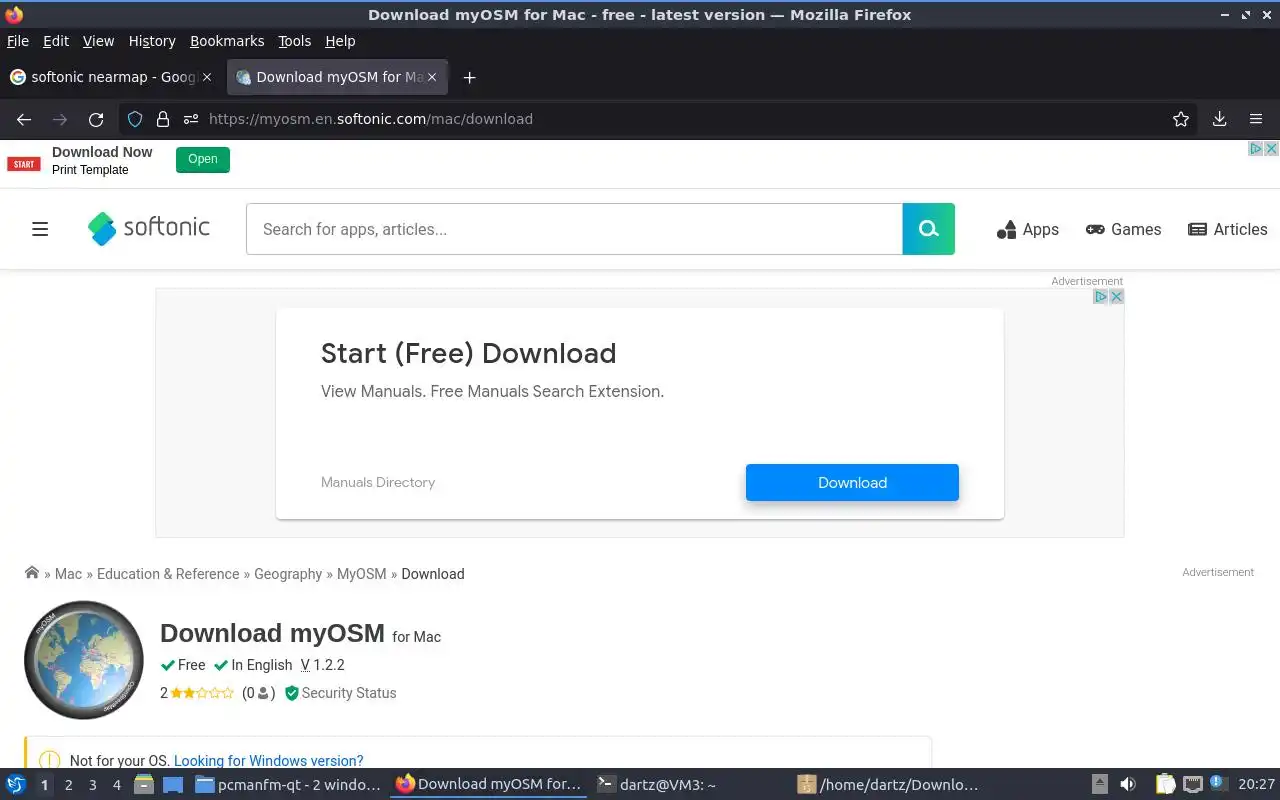Image resolution: width=1280 pixels, height=800 pixels.
Task: Go back to the previous page
Action: tap(24, 119)
